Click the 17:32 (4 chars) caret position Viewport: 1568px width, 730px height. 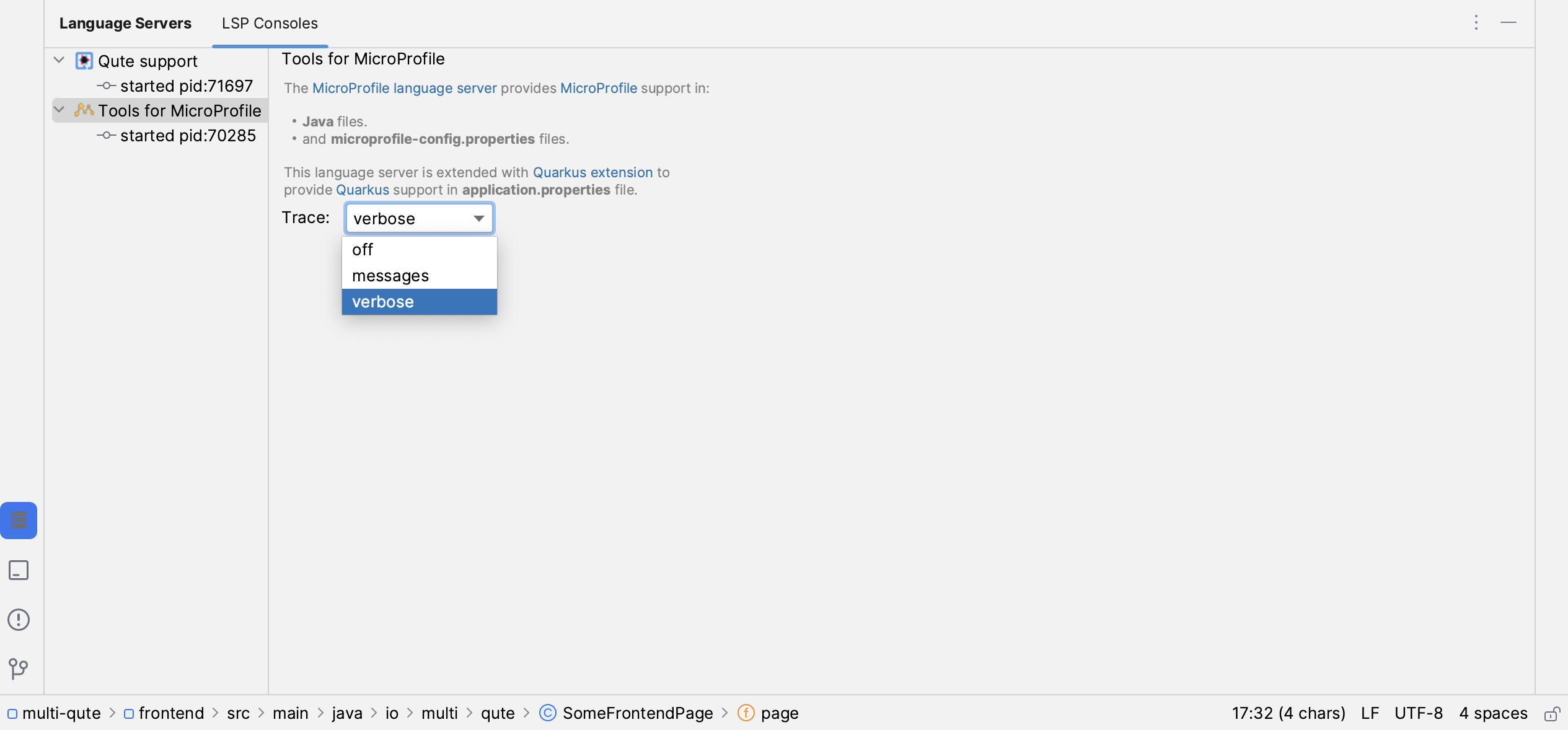click(x=1288, y=713)
